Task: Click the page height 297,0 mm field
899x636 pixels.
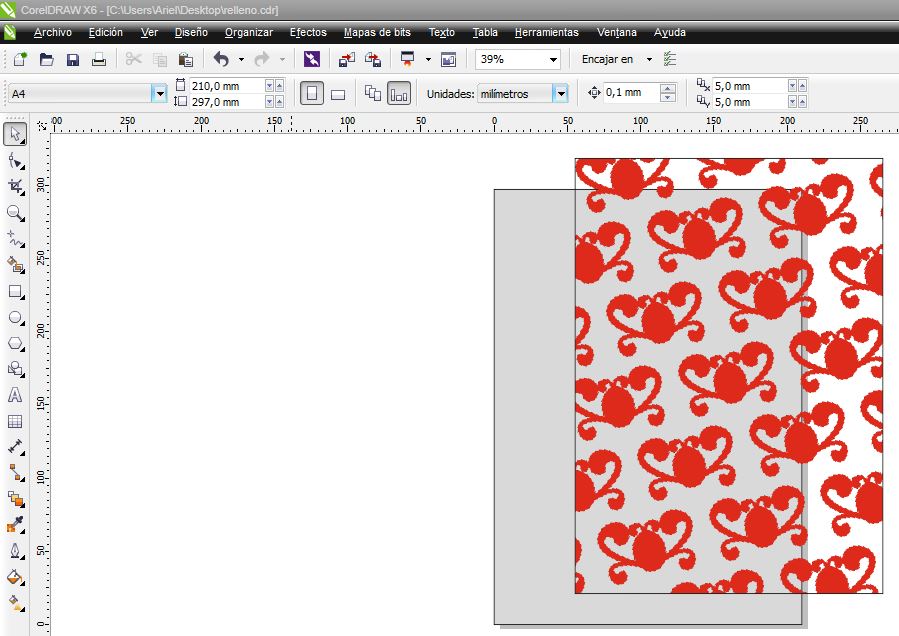Action: coord(226,102)
